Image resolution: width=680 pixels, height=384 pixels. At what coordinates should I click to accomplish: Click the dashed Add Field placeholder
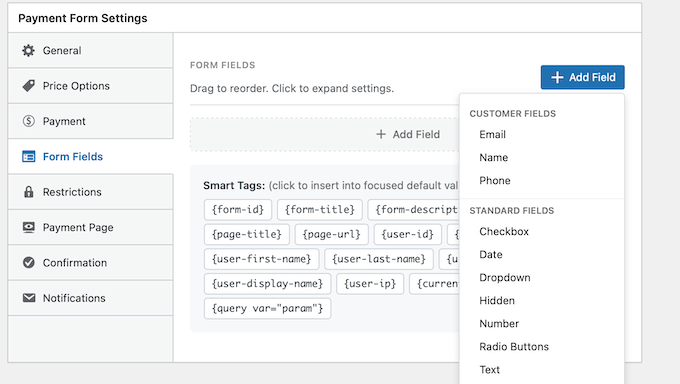324,135
